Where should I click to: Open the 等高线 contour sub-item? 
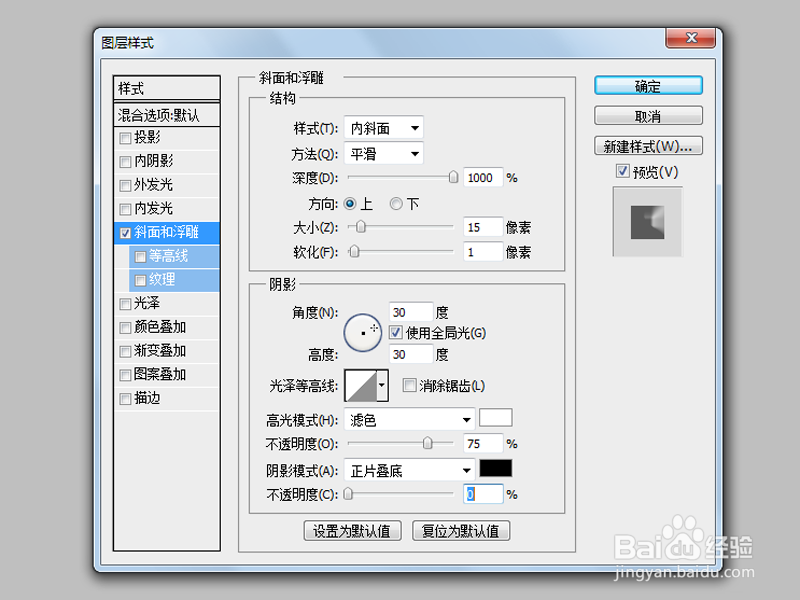point(174,256)
